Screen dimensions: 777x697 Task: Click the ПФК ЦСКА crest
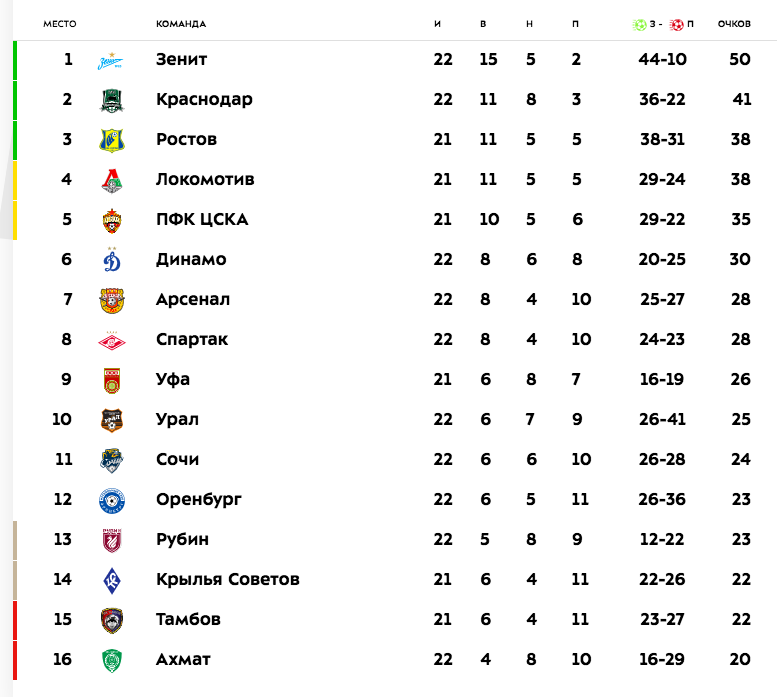point(112,220)
